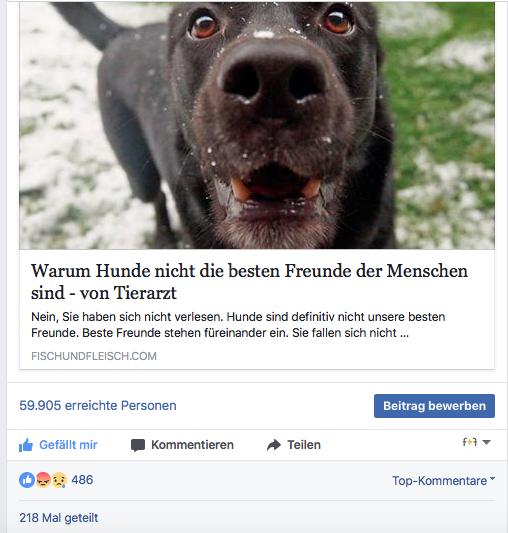508x533 pixels.
Task: Open the black dog preview image
Action: tap(257, 125)
